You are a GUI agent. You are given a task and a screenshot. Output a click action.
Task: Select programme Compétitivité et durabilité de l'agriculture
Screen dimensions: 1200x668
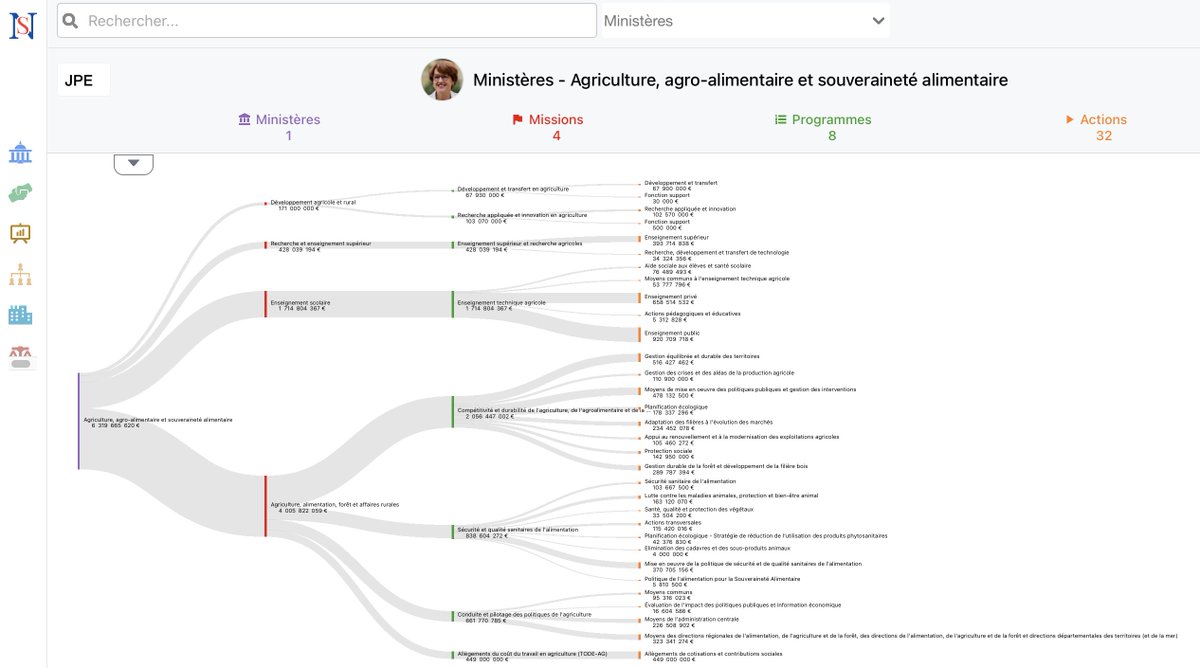tap(550, 412)
